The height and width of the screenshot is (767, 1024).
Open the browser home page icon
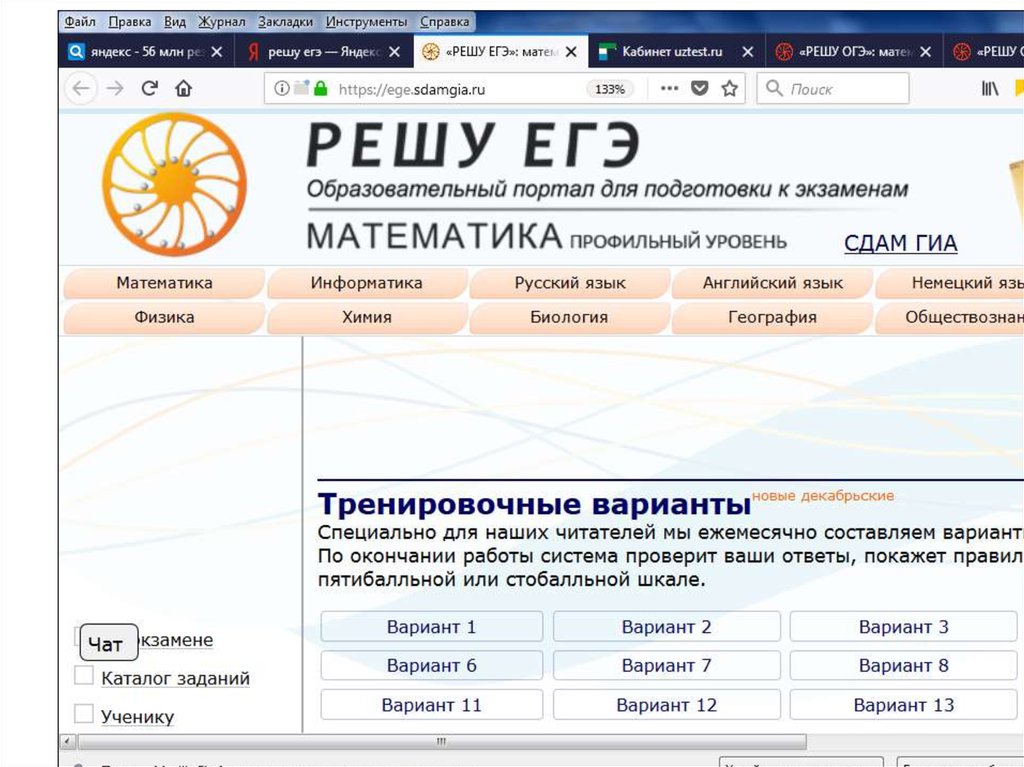pyautogui.click(x=184, y=88)
